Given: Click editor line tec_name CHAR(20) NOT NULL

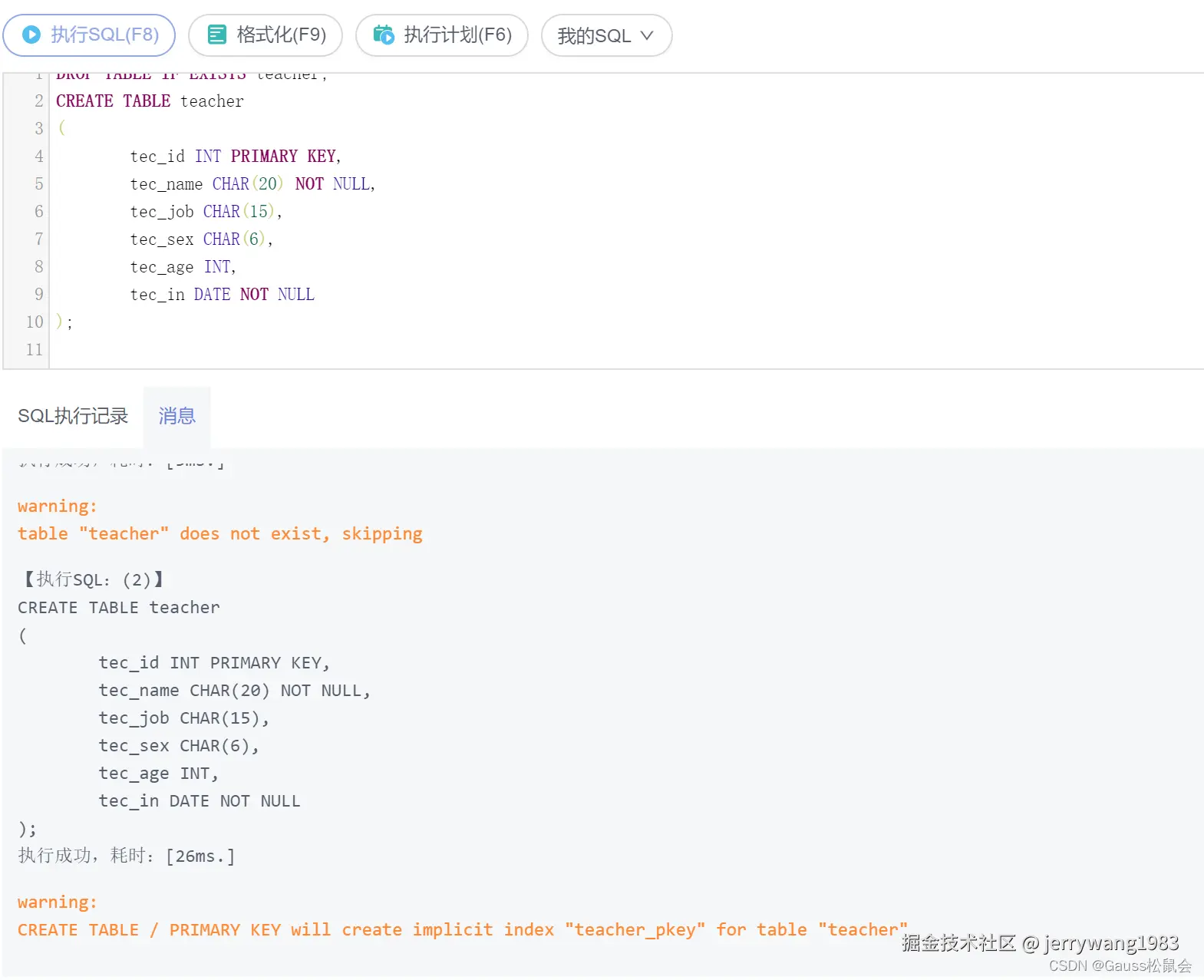Looking at the screenshot, I should (252, 184).
